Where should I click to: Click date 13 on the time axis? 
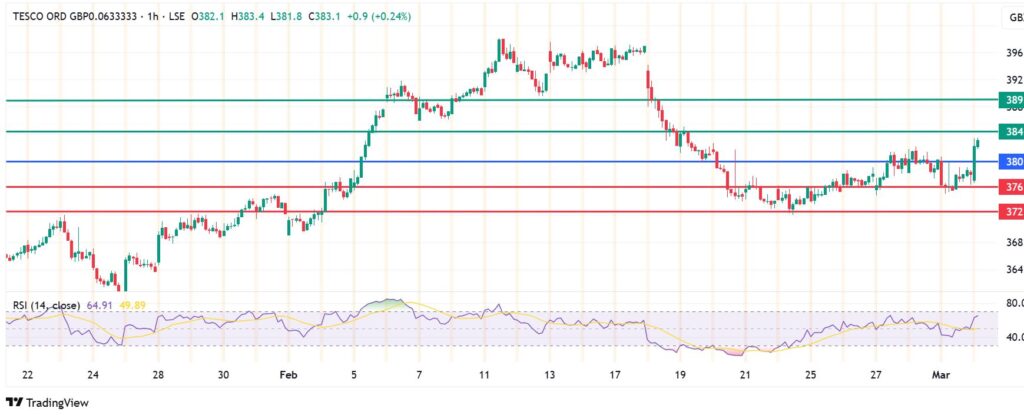549,374
